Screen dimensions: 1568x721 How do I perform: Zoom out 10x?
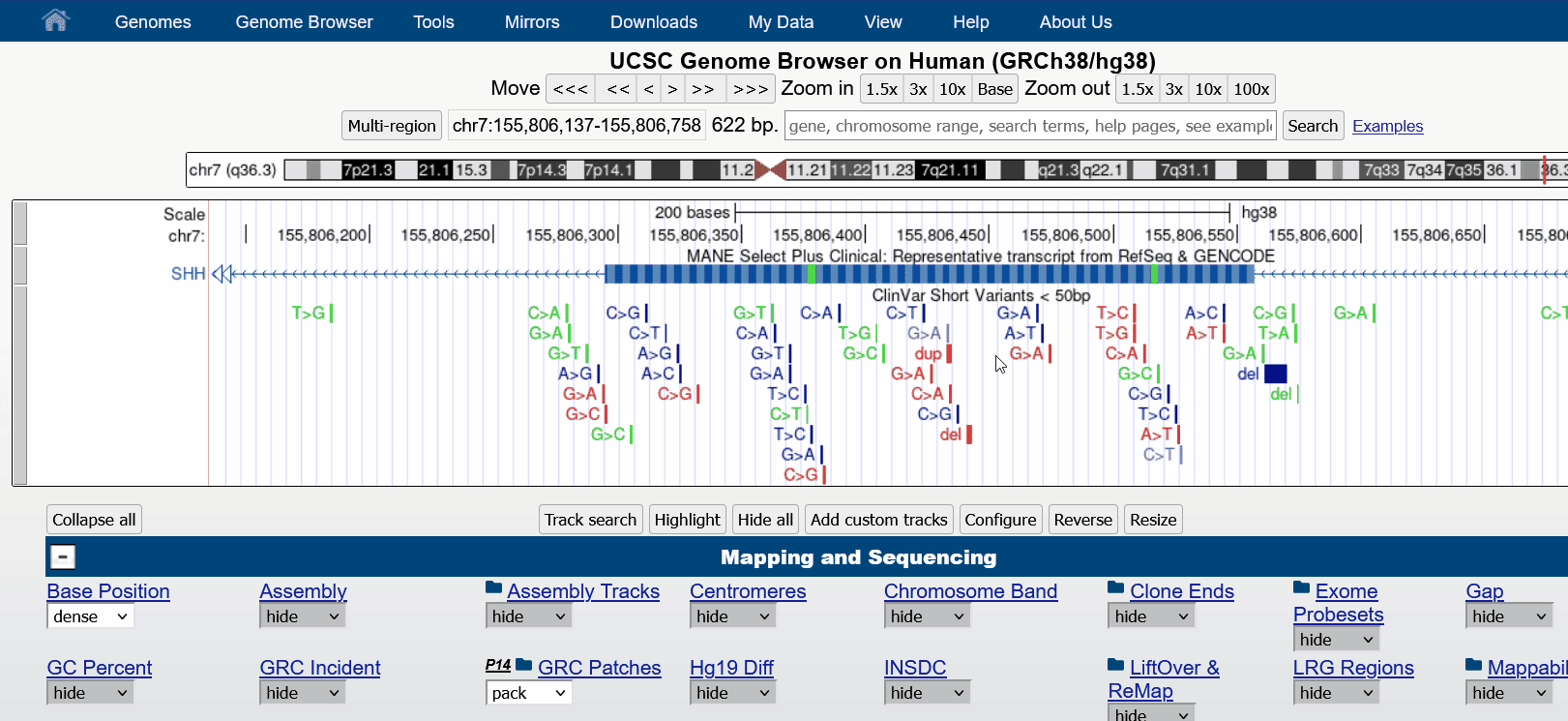click(x=1208, y=89)
